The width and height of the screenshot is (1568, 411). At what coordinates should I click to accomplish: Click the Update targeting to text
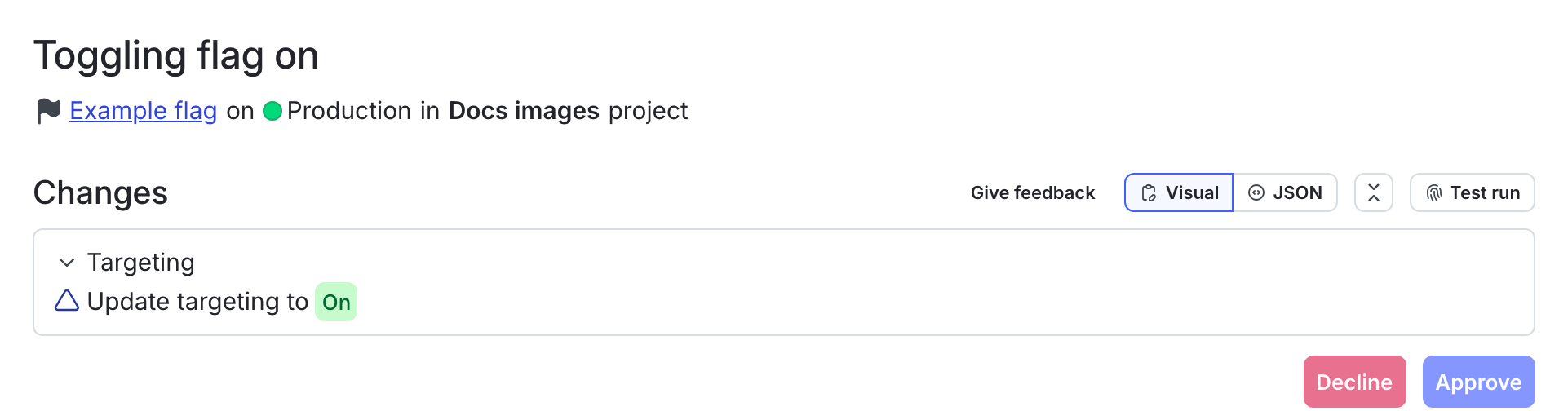[197, 302]
